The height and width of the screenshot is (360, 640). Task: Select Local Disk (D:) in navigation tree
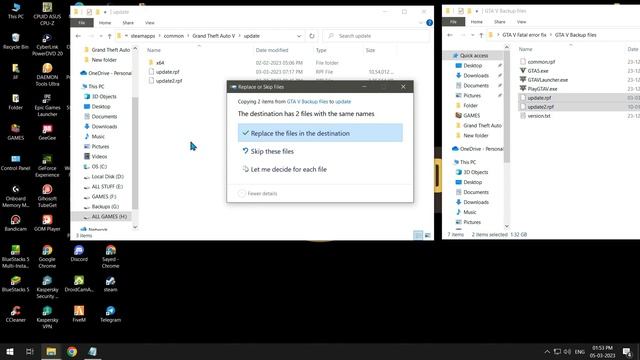click(x=107, y=177)
